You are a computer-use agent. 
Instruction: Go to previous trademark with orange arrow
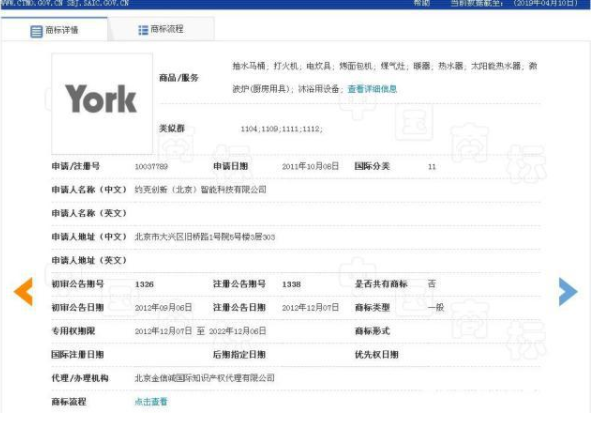tap(23, 291)
